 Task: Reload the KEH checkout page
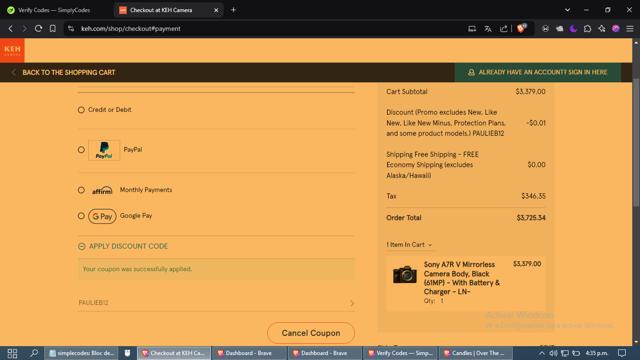tap(38, 29)
